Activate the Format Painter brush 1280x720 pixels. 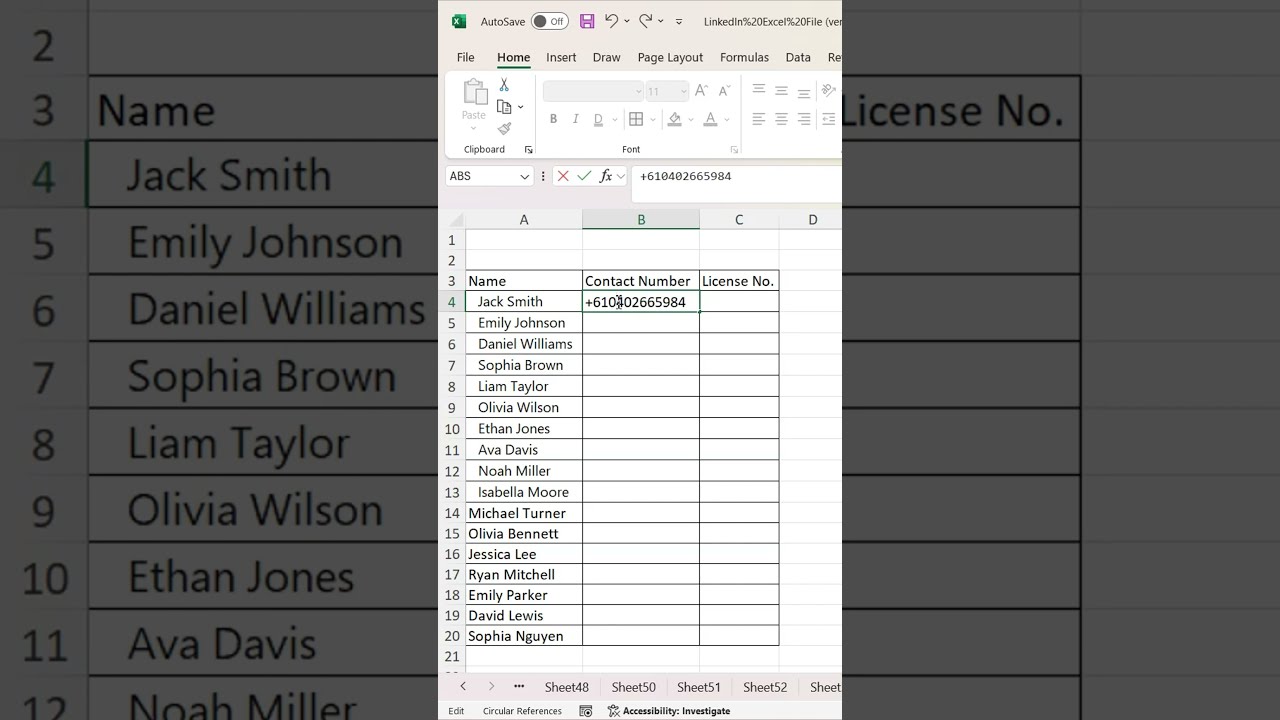[504, 128]
